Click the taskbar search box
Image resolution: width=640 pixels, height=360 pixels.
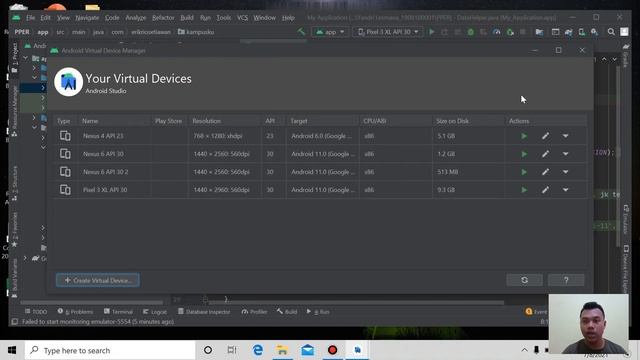tap(110, 350)
